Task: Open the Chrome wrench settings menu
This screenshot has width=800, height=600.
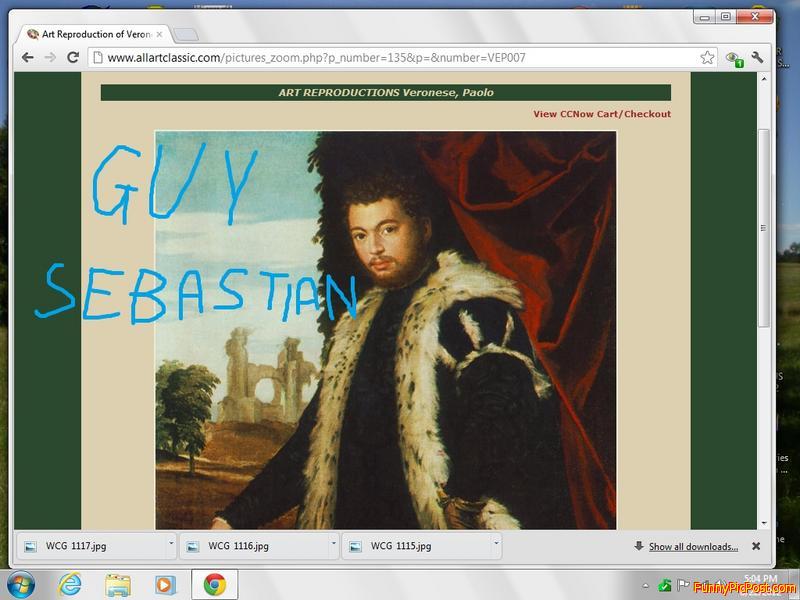Action: (757, 57)
